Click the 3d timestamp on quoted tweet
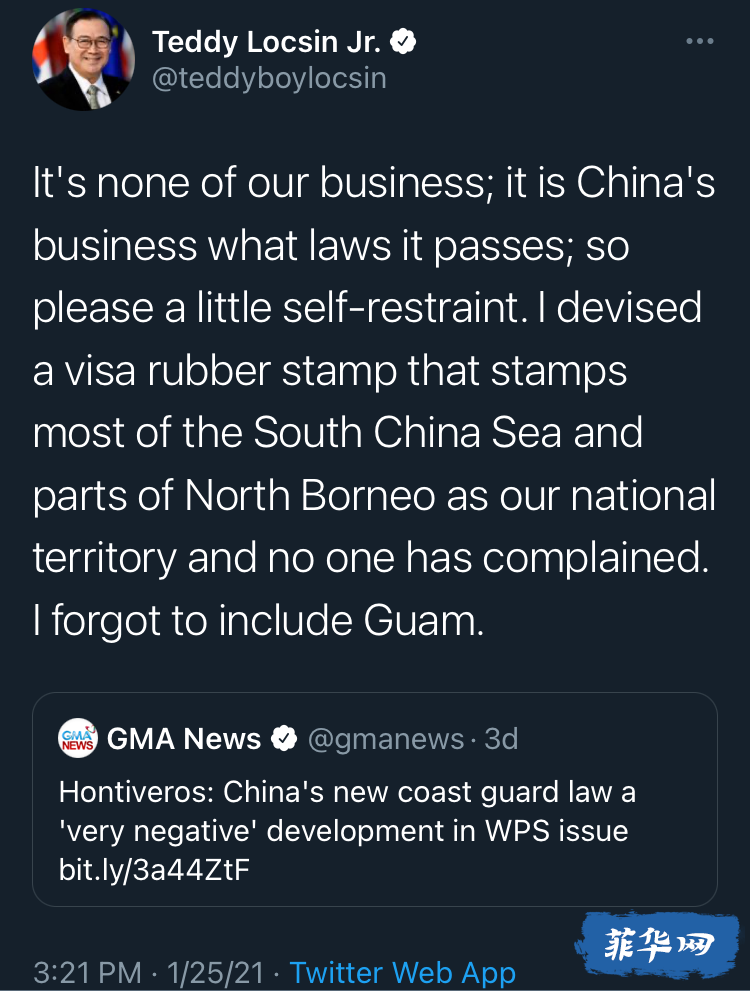Screen dimensions: 750x991 pos(501,738)
